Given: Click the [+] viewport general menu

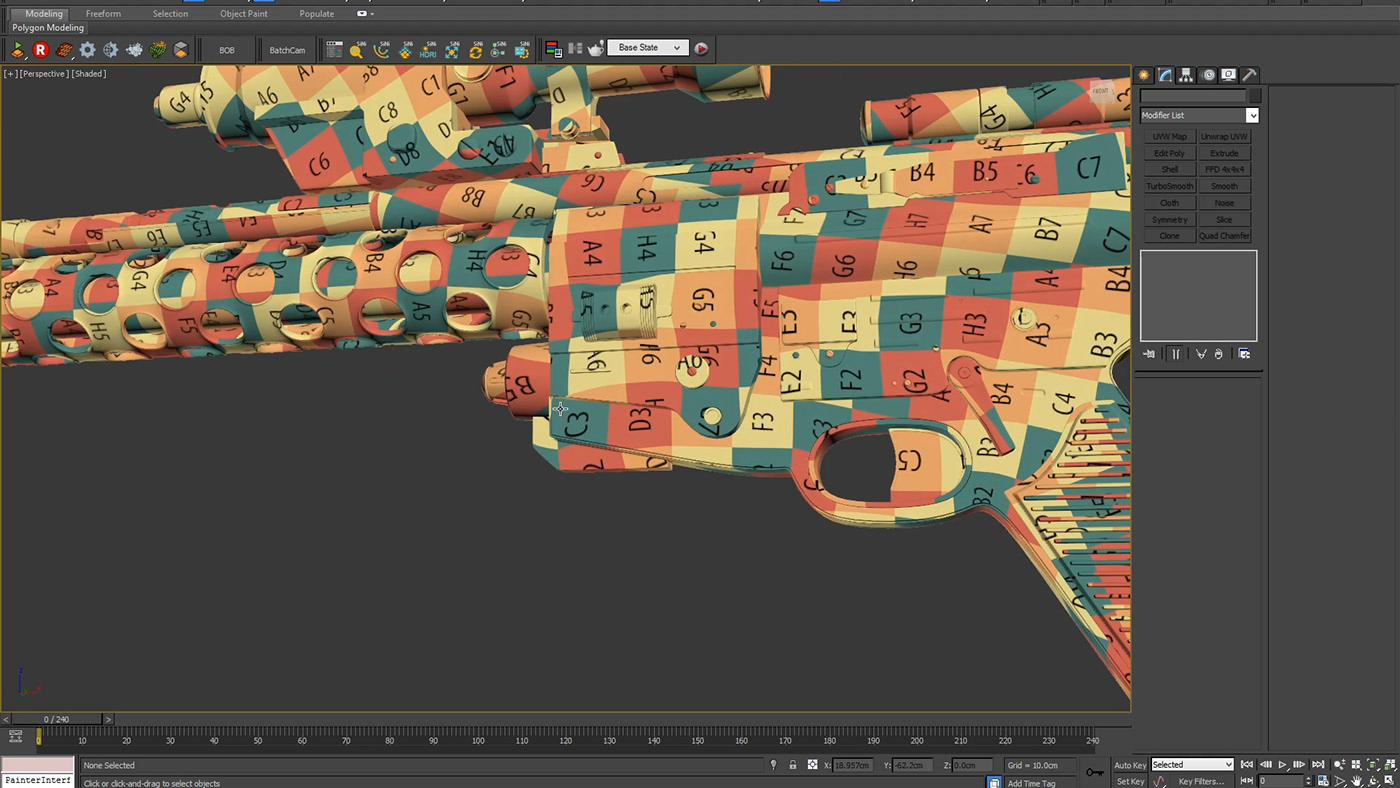Looking at the screenshot, I should (10, 74).
